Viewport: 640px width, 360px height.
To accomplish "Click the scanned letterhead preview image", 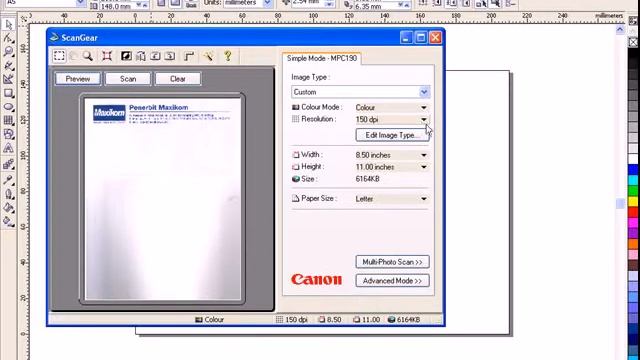I will point(163,199).
